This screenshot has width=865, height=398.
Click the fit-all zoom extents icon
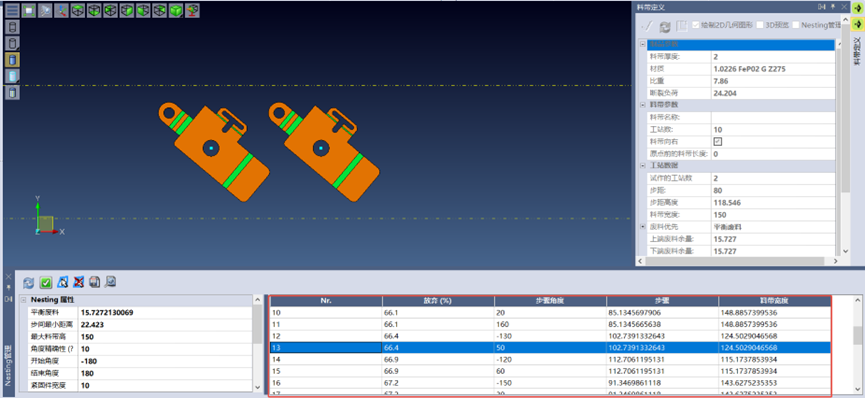click(x=29, y=10)
